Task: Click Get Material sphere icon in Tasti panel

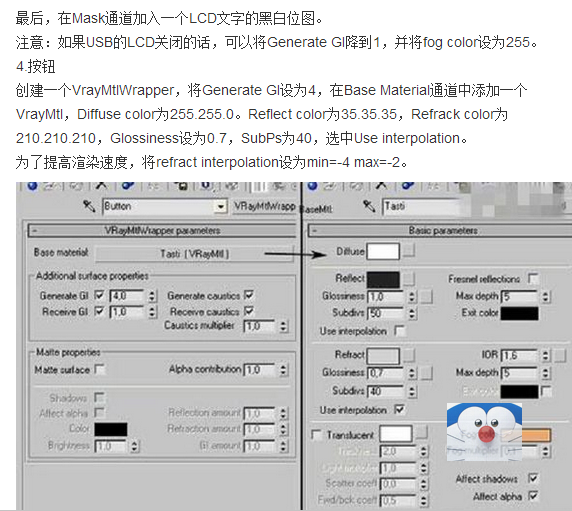Action: (x=312, y=186)
